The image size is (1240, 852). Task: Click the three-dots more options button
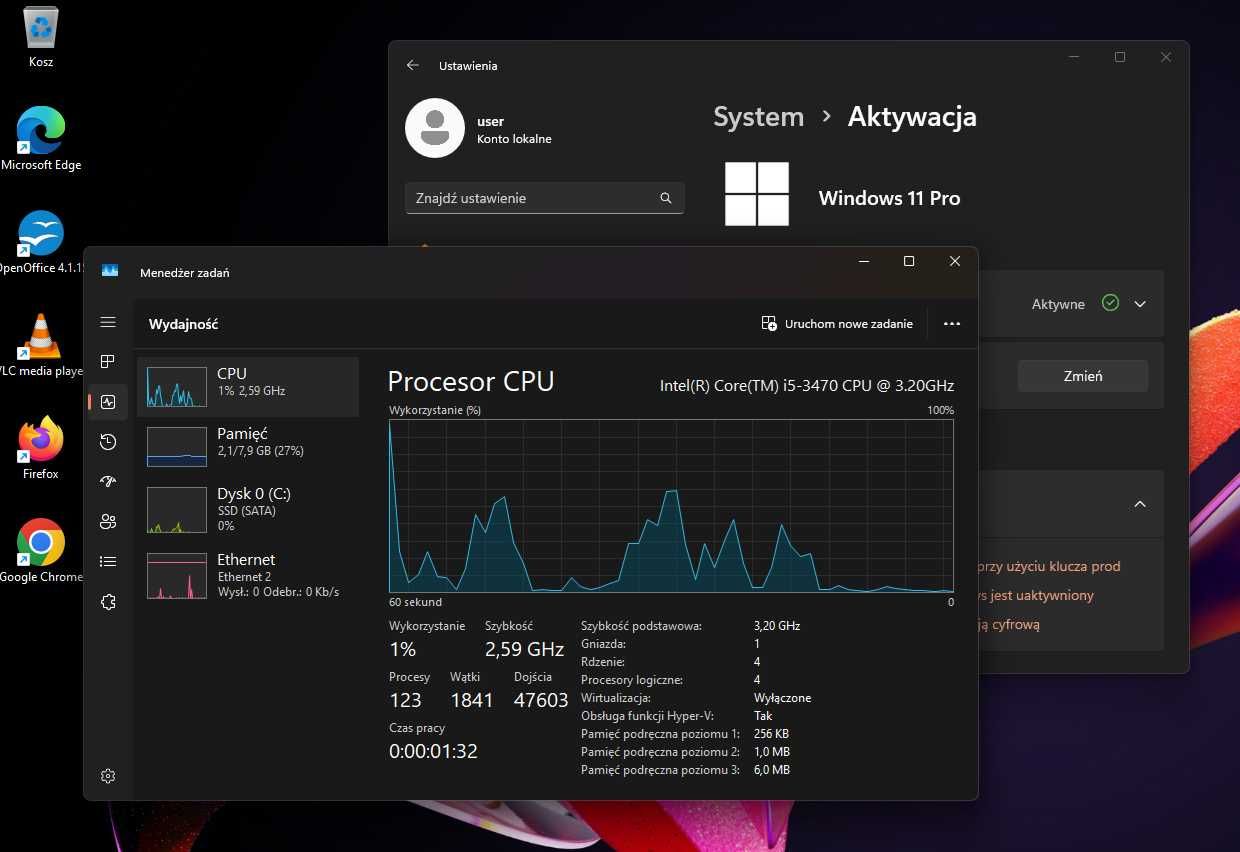pos(952,324)
